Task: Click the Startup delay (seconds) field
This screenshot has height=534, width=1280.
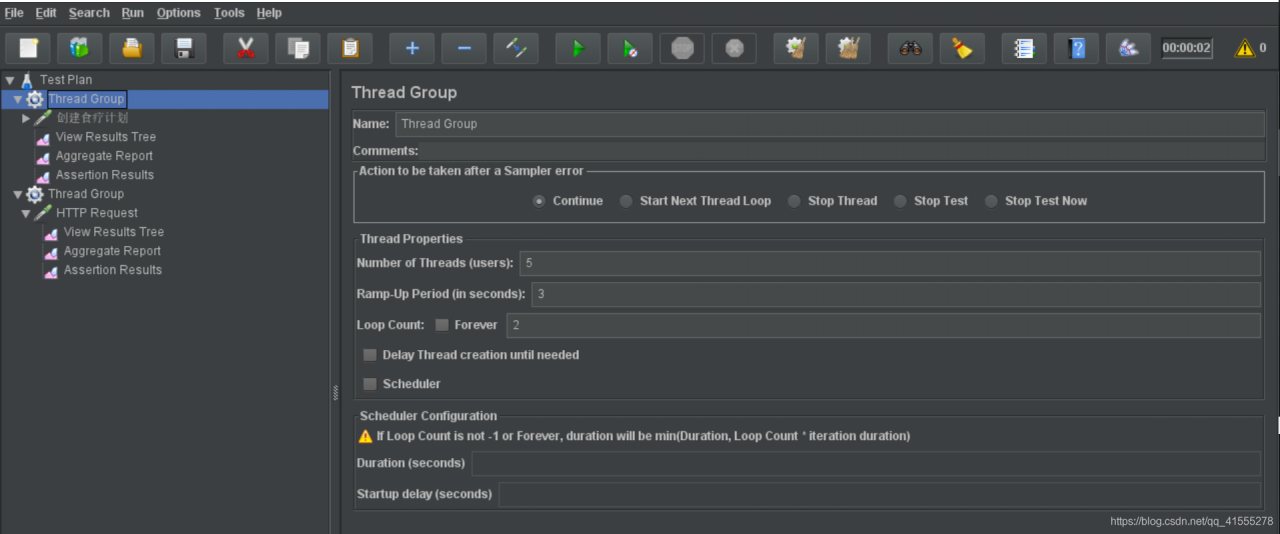Action: (x=880, y=494)
